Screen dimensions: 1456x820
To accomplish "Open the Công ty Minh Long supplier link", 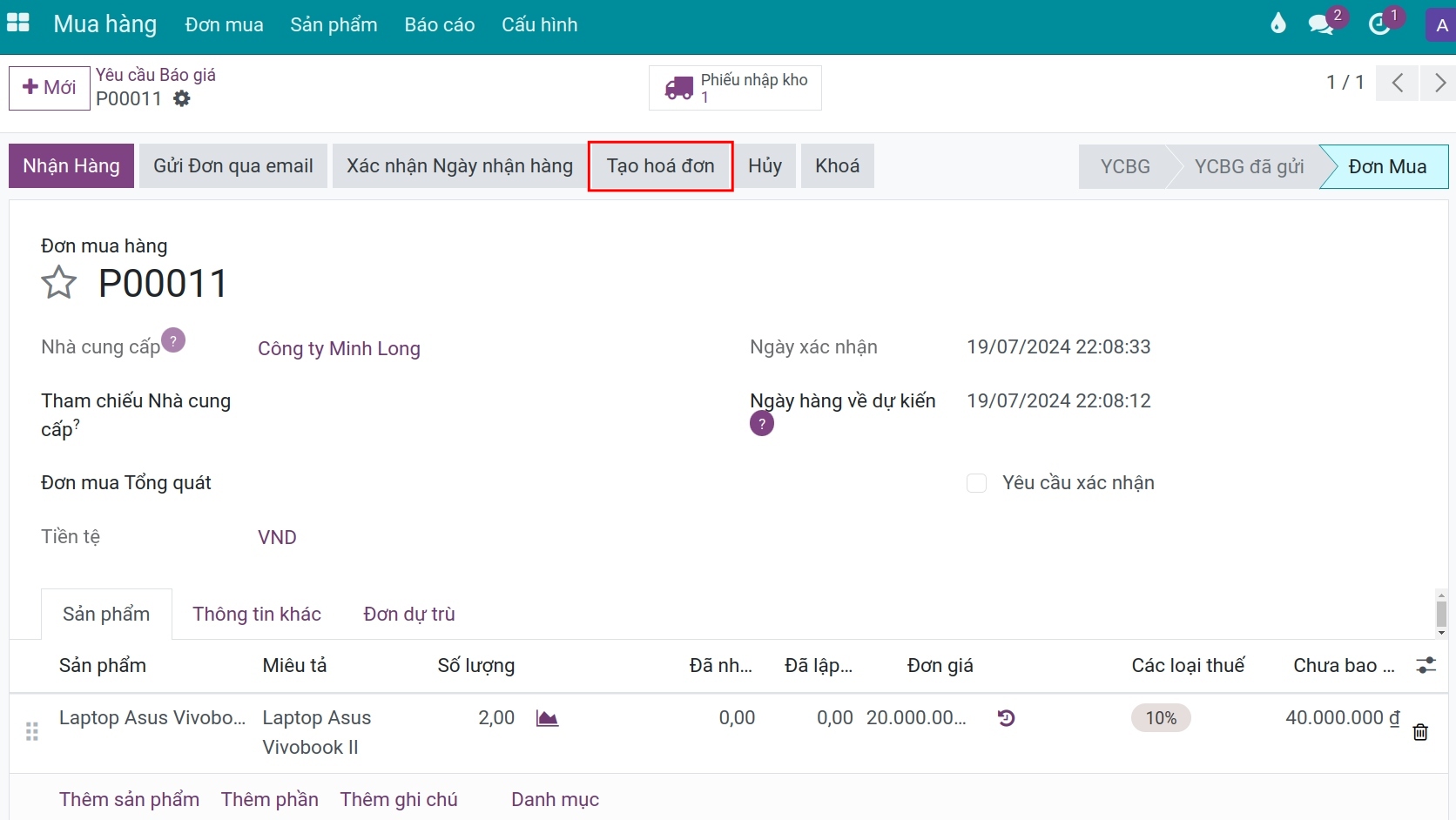I will pos(339,348).
